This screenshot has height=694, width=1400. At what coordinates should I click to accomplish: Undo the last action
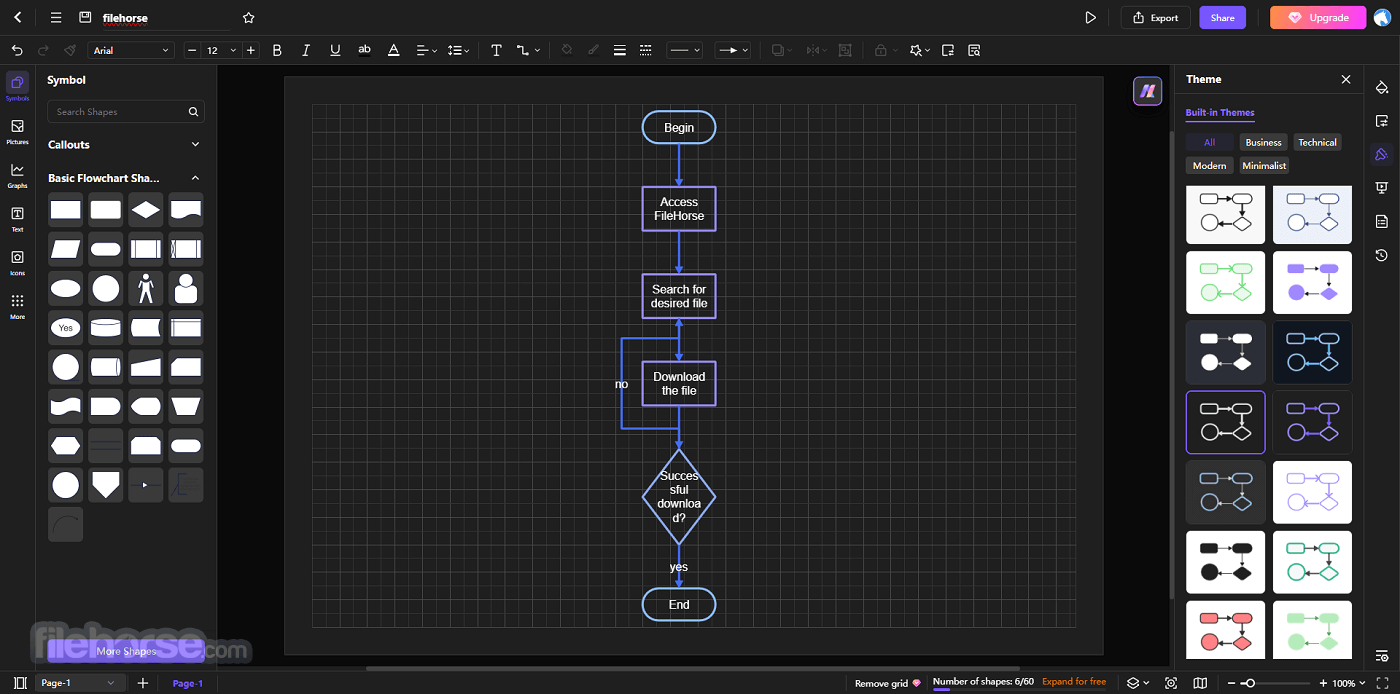[x=17, y=50]
